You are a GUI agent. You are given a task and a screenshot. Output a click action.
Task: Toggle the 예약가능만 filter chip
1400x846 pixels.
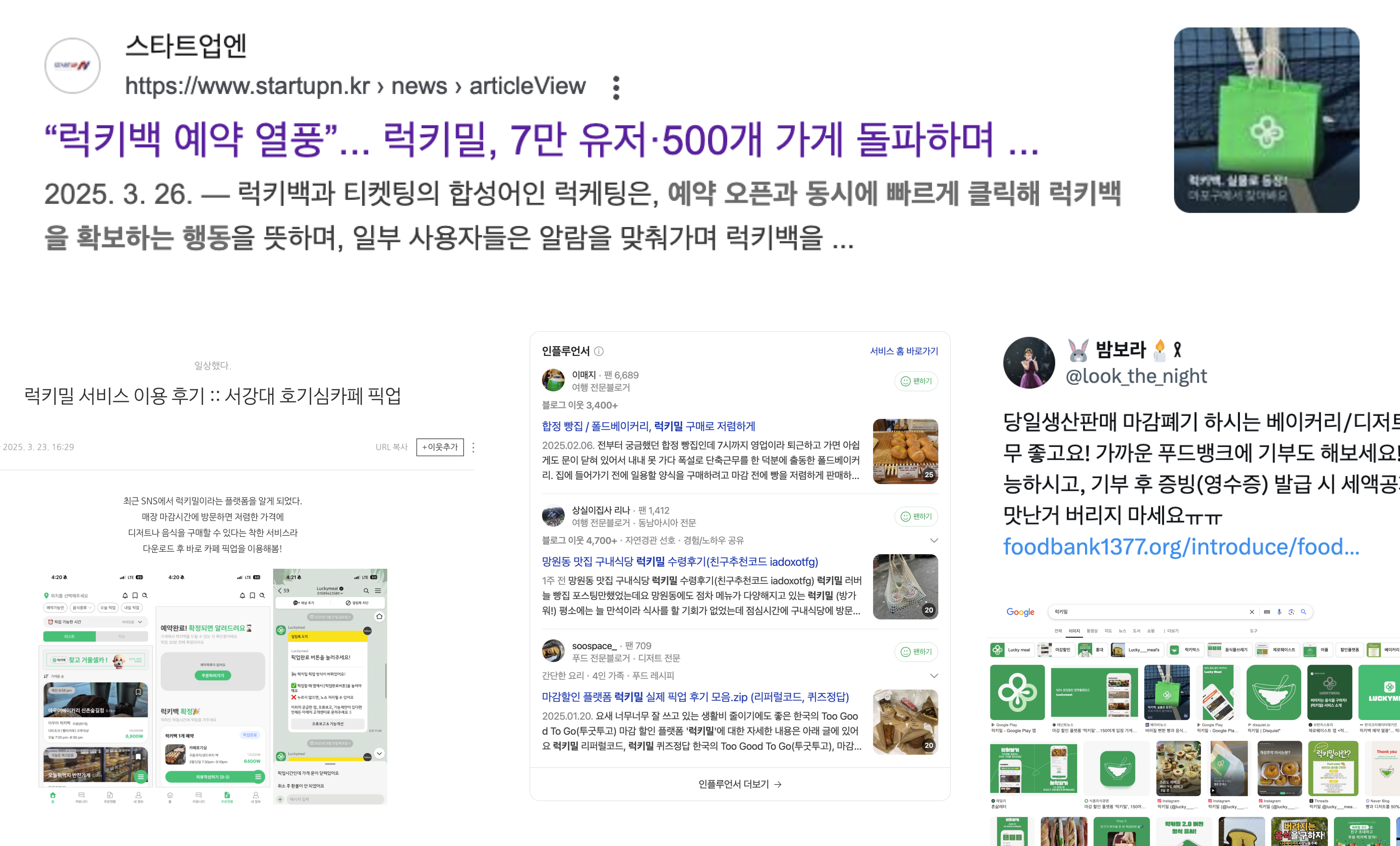55,608
